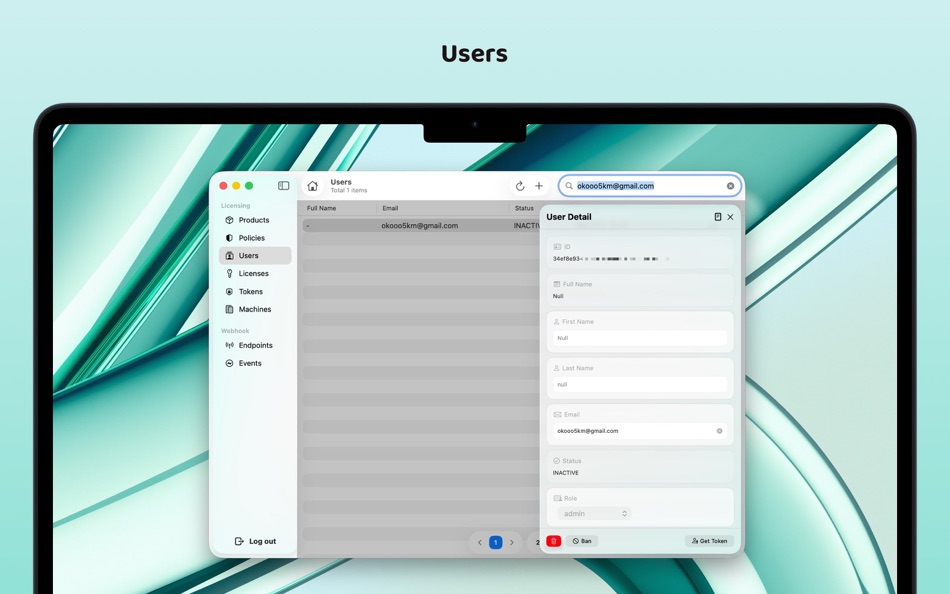
Task: Go to page 2 with next page arrow
Action: [512, 541]
